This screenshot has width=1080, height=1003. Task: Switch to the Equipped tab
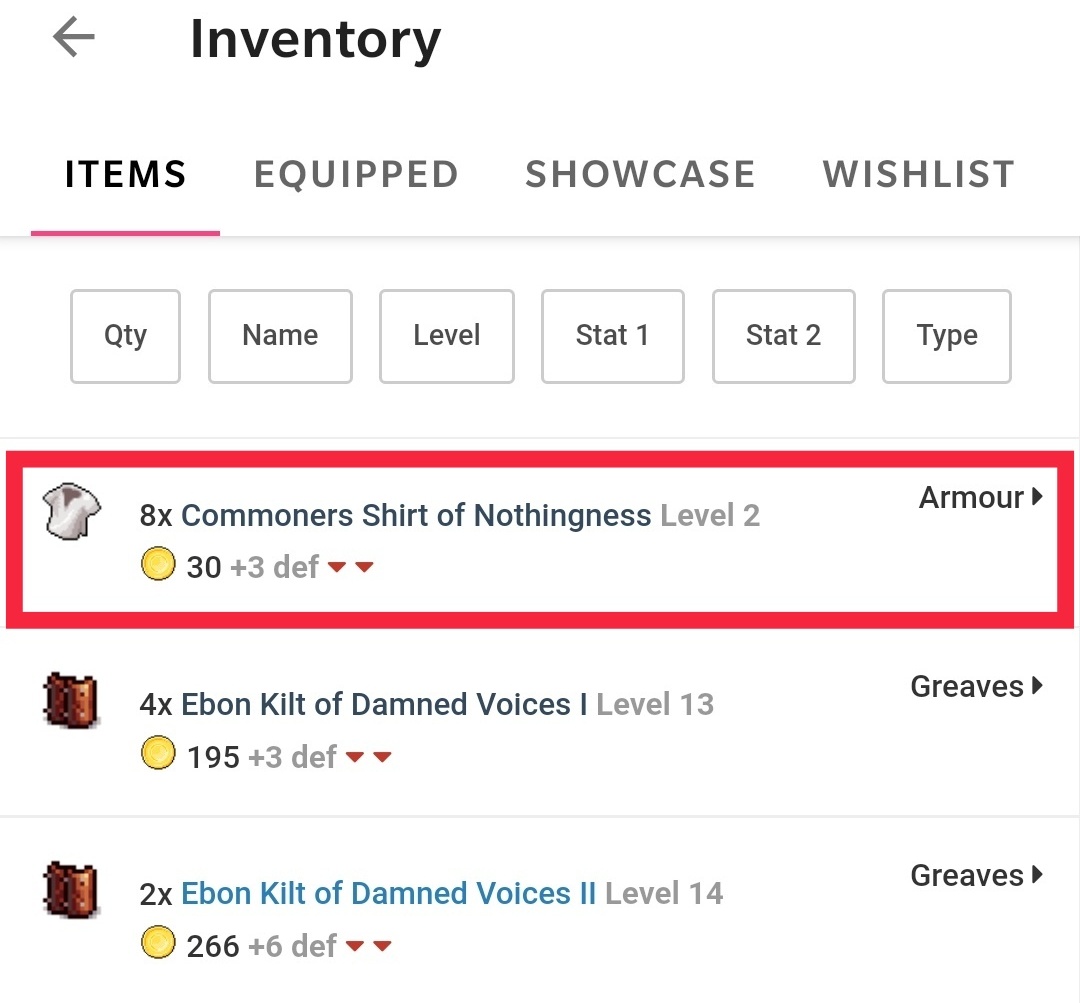point(356,175)
